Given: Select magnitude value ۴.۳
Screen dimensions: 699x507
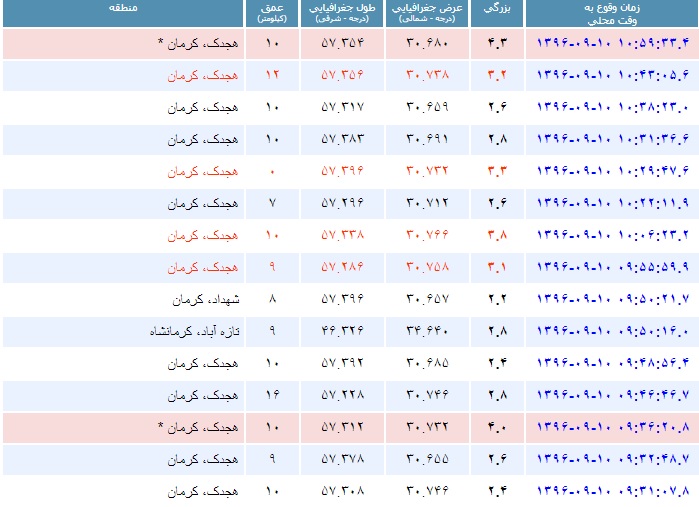Looking at the screenshot, I should tap(497, 43).
